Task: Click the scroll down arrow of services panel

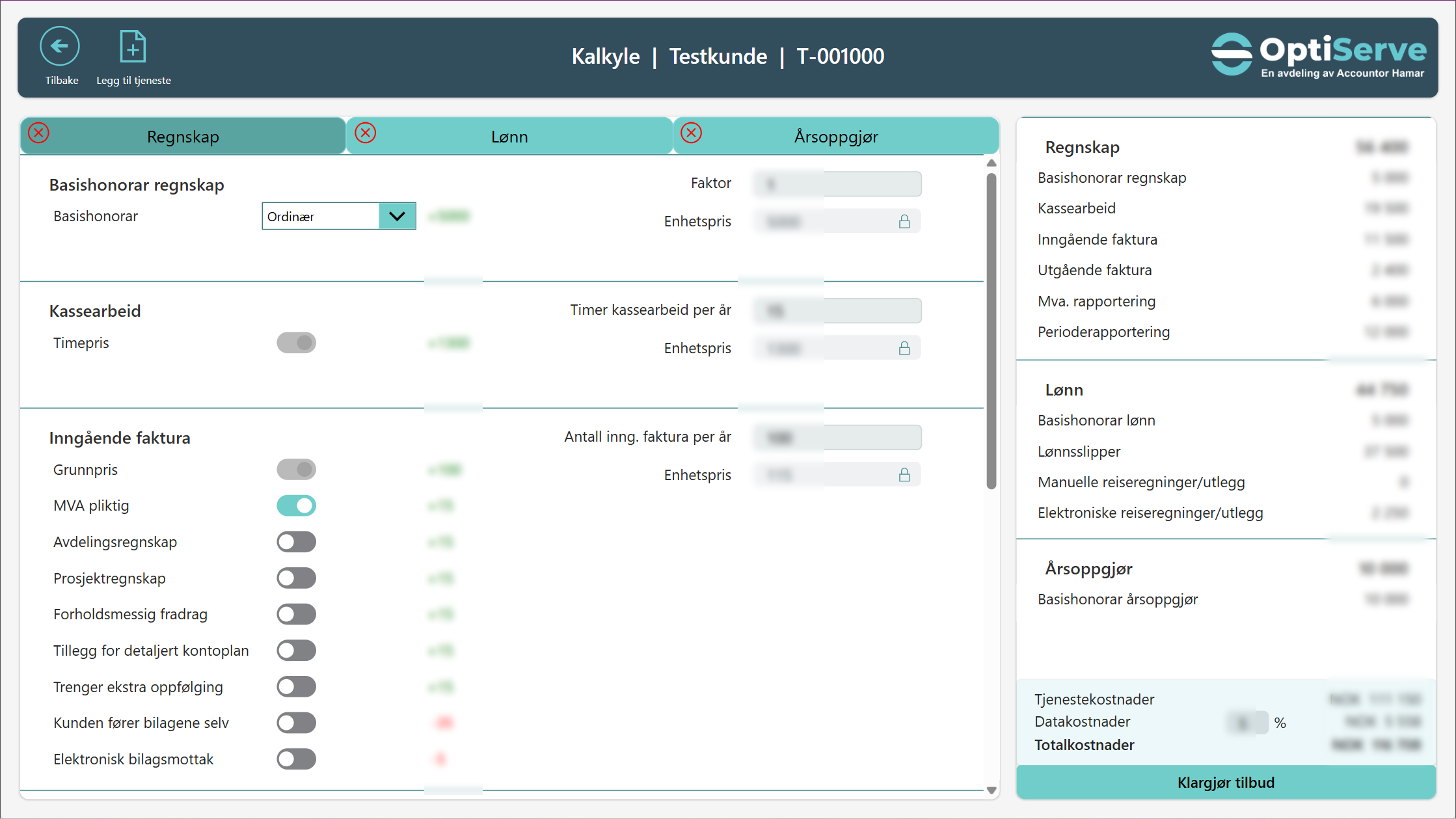Action: (991, 790)
